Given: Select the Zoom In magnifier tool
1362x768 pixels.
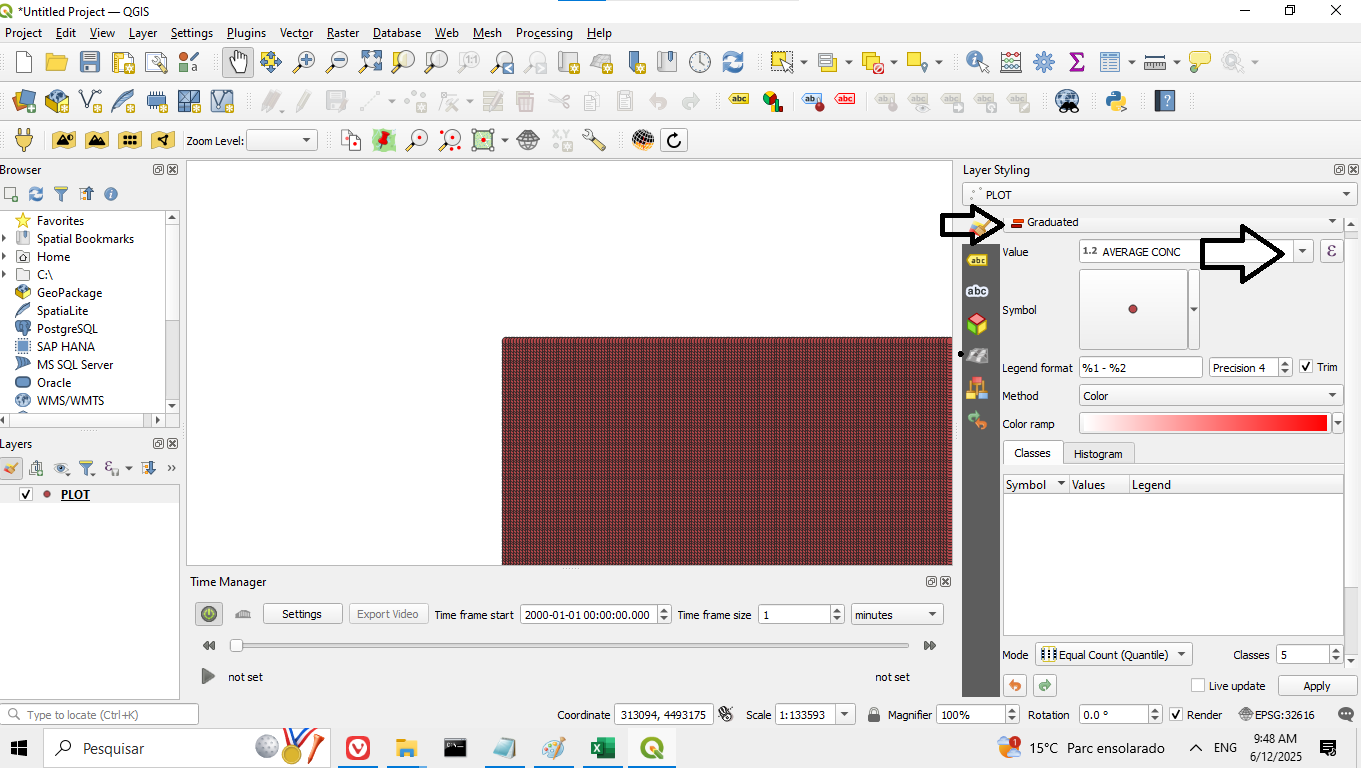Looking at the screenshot, I should click(x=304, y=62).
